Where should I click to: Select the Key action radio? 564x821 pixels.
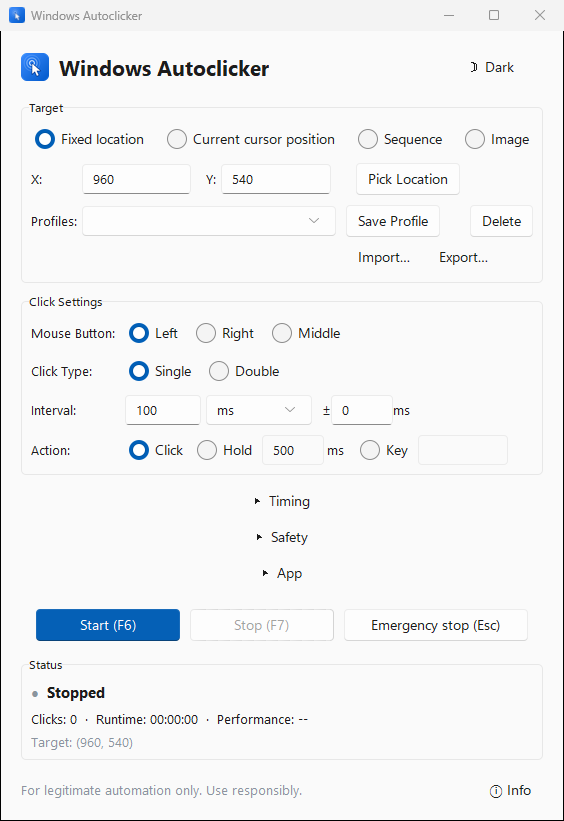(384, 450)
